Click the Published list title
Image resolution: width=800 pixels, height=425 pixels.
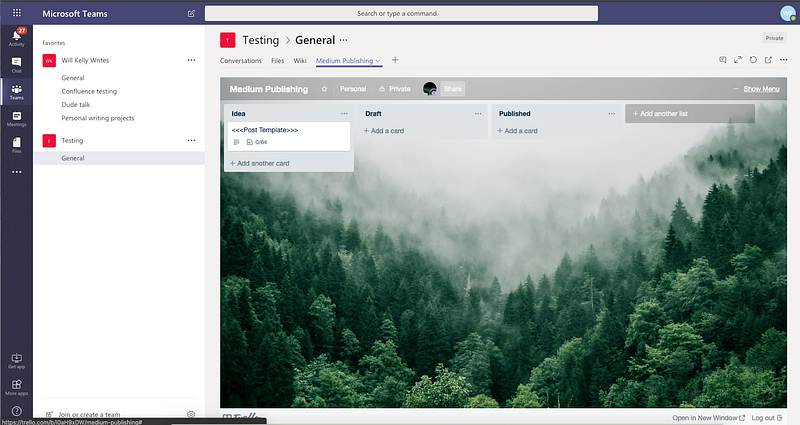(515, 114)
